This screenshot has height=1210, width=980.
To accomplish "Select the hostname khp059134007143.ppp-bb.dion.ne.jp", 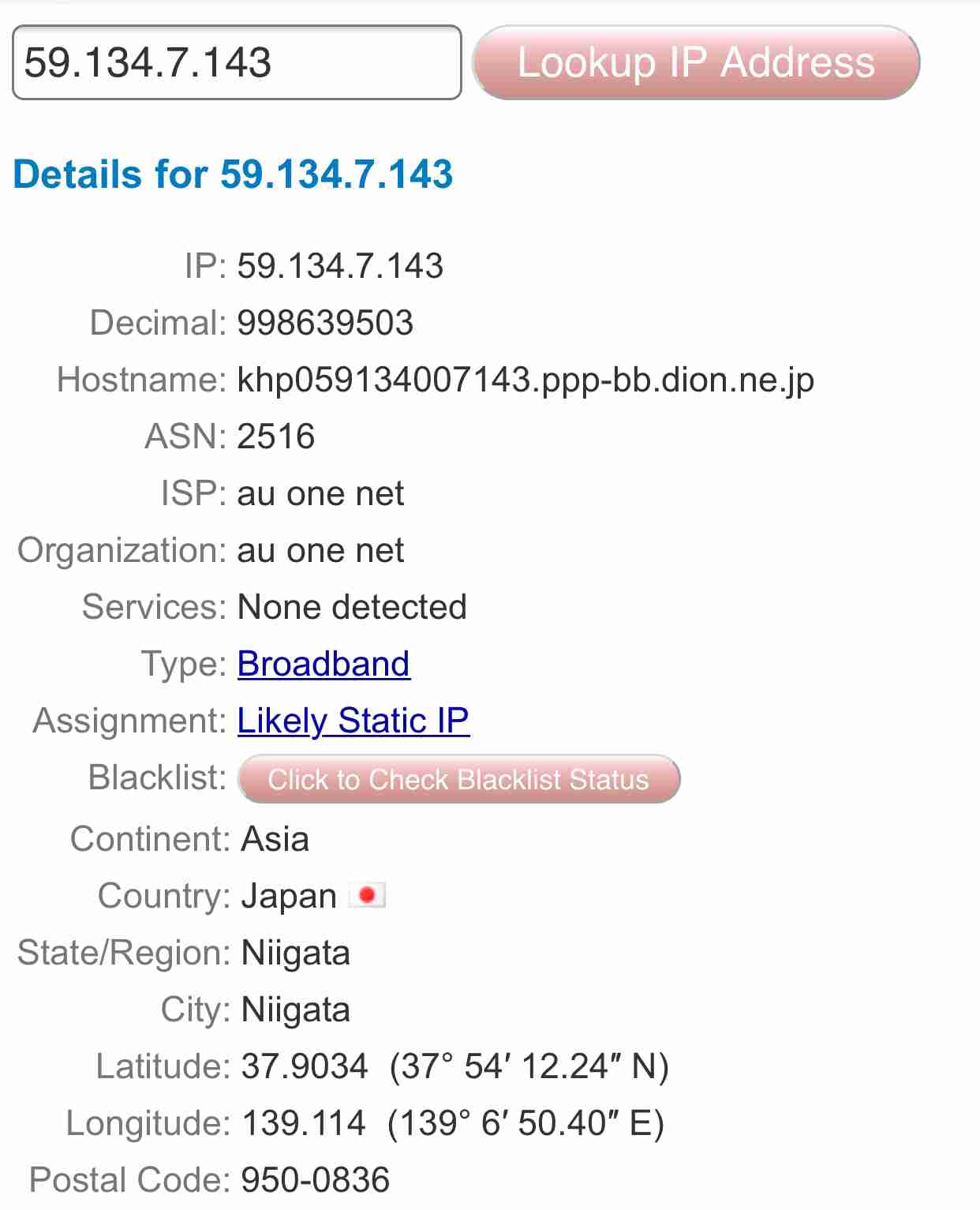I will pos(526,380).
